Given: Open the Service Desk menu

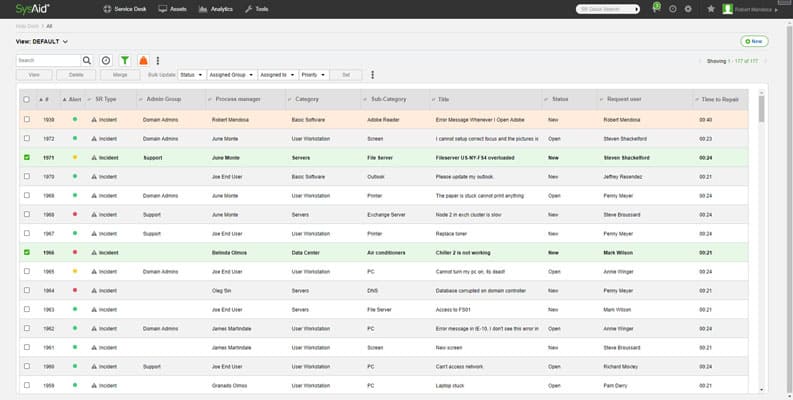Looking at the screenshot, I should (x=125, y=9).
